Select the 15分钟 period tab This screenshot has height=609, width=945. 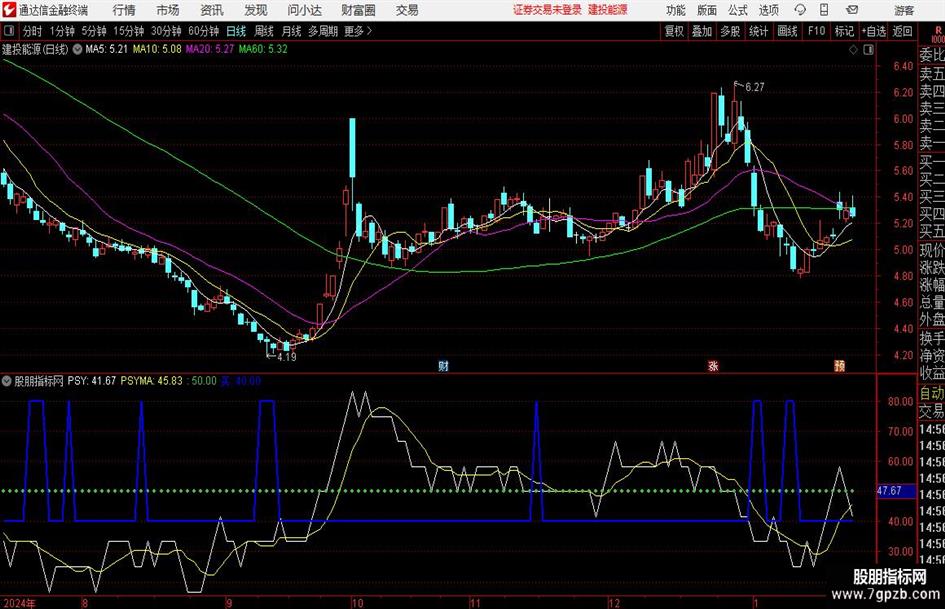[128, 31]
